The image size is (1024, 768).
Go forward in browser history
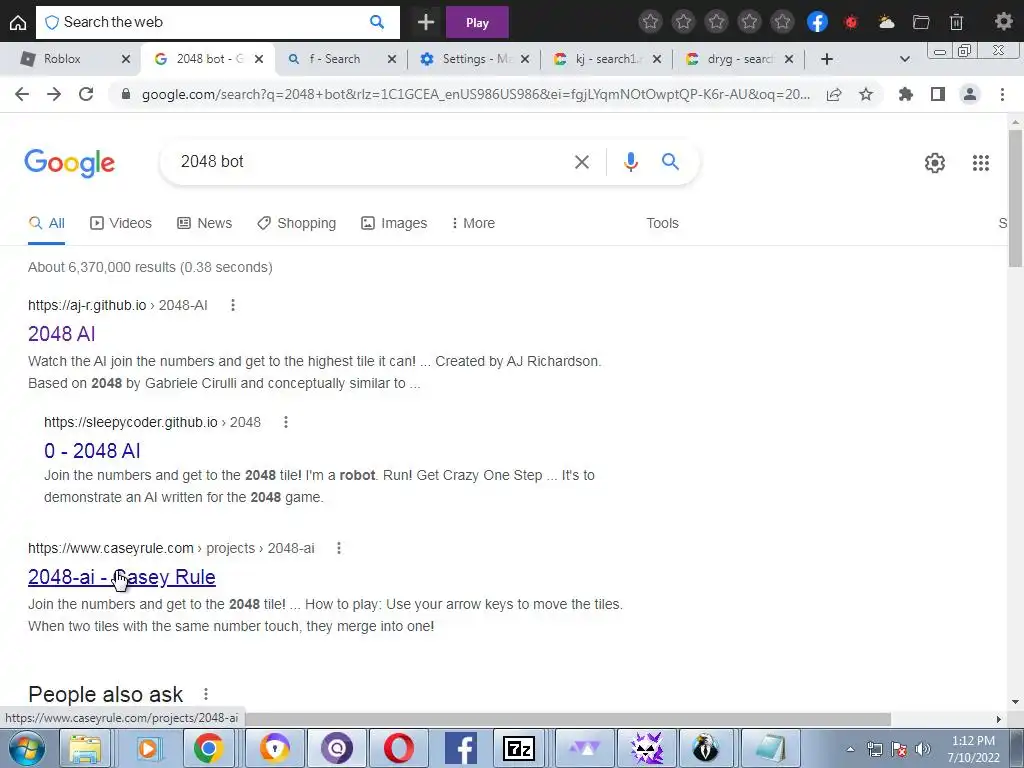(54, 94)
